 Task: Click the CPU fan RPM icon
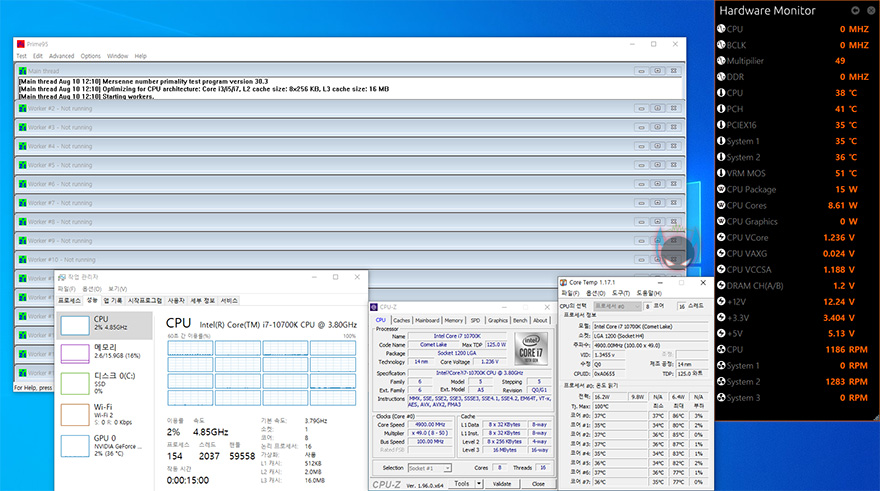tap(721, 349)
